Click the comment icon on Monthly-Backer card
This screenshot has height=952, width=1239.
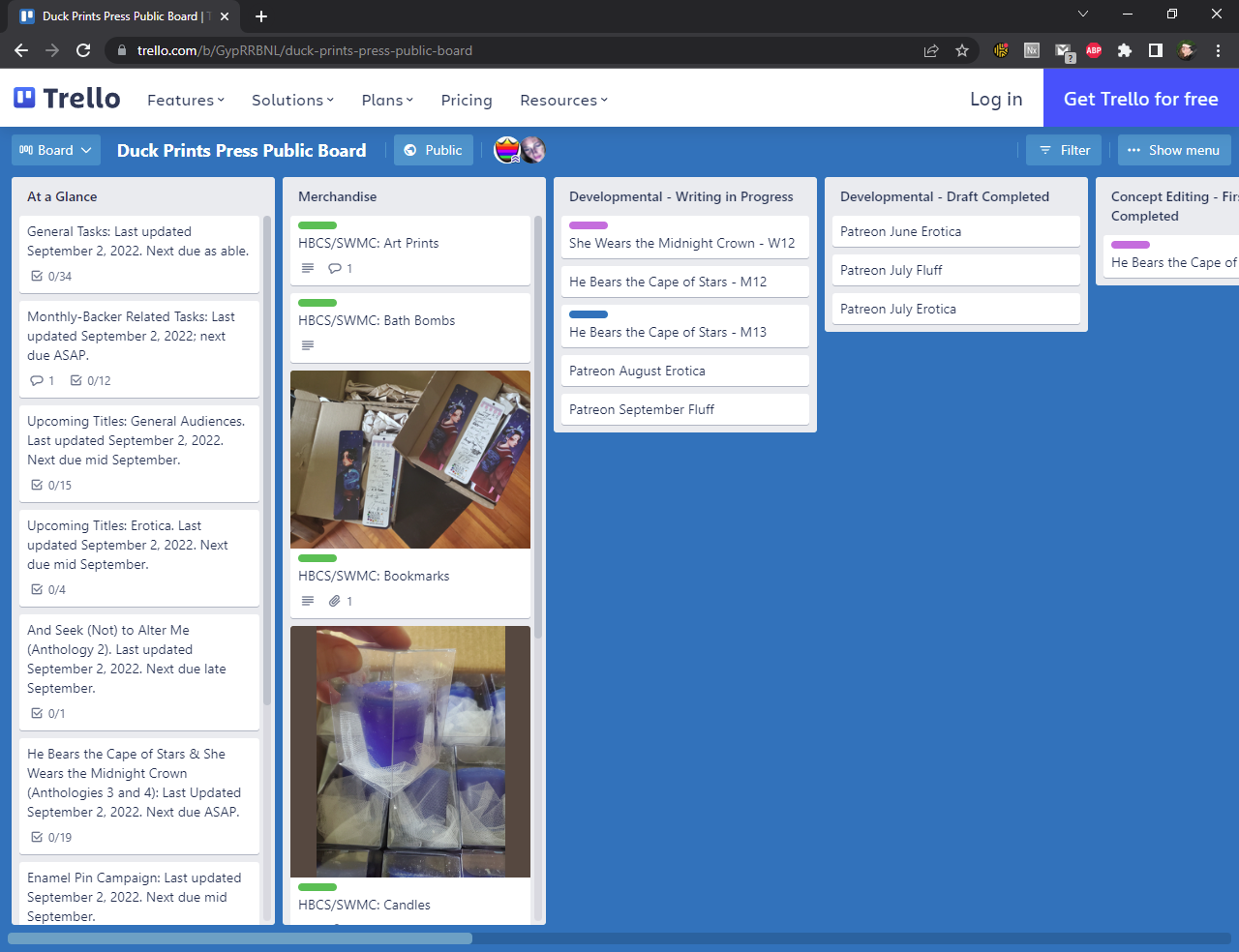tap(37, 380)
